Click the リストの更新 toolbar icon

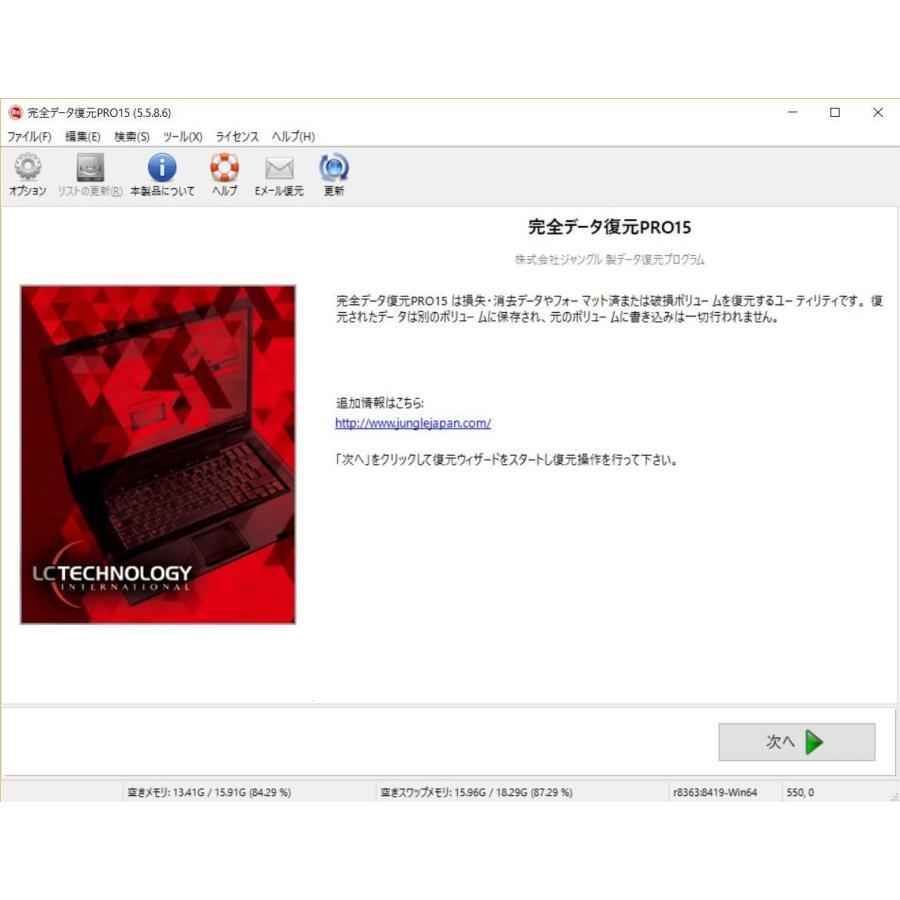point(90,167)
